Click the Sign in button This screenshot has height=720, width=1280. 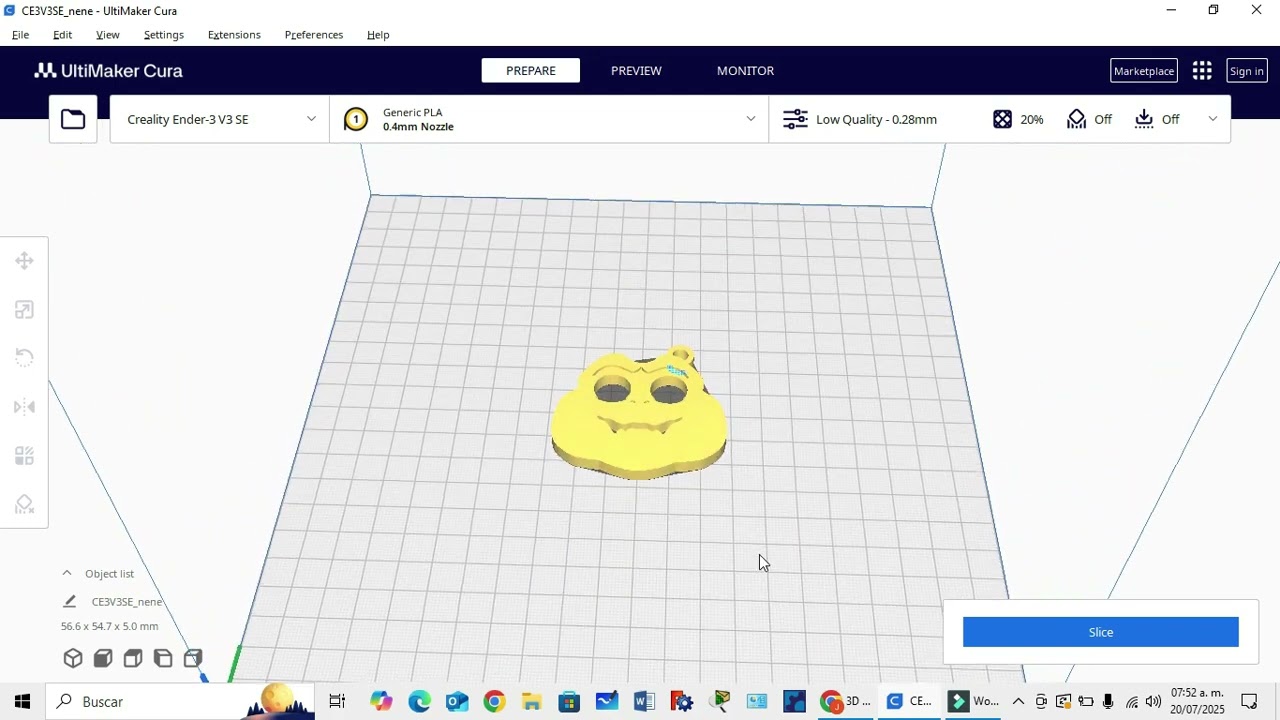(1246, 71)
